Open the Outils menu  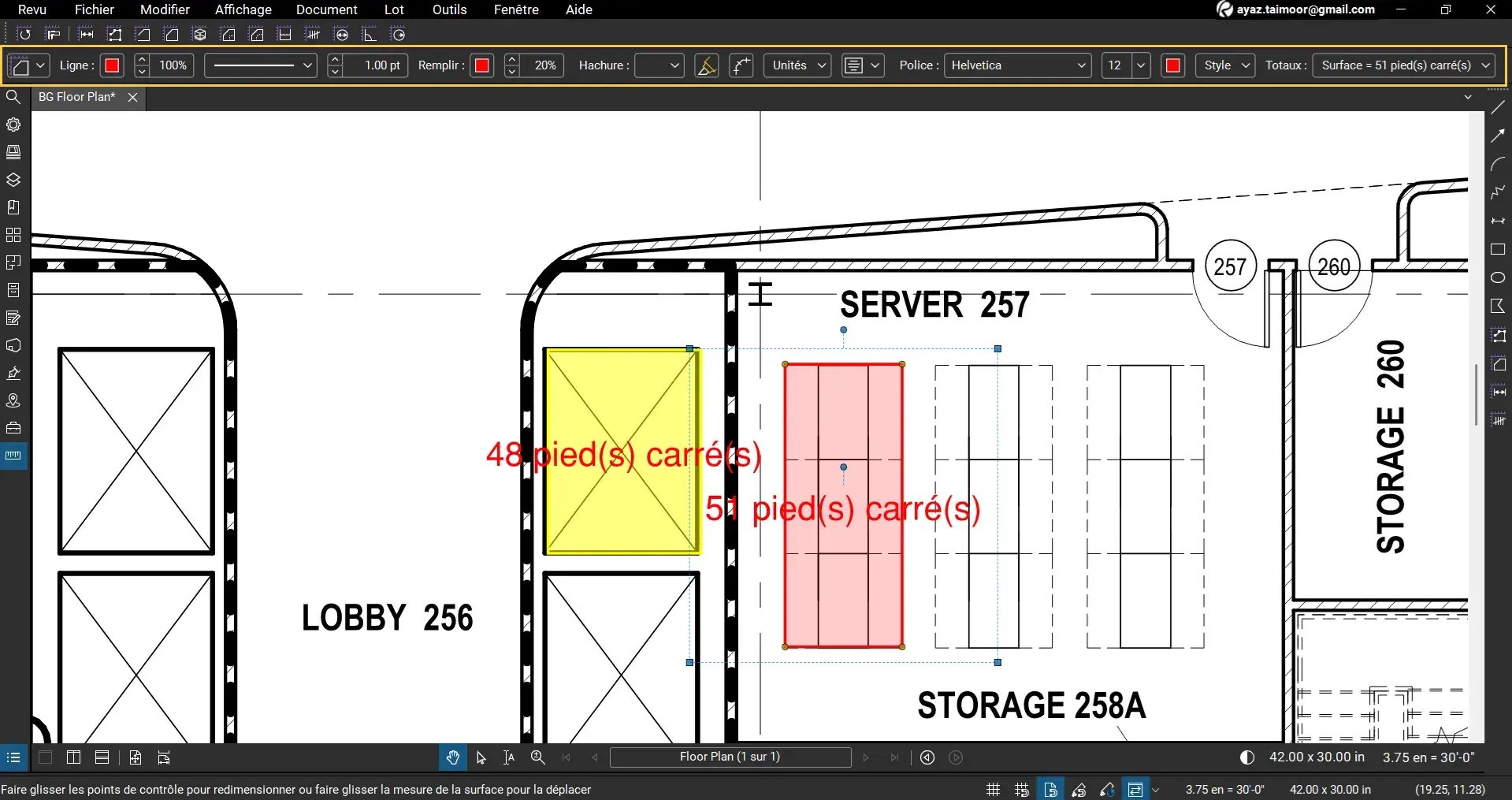point(448,9)
